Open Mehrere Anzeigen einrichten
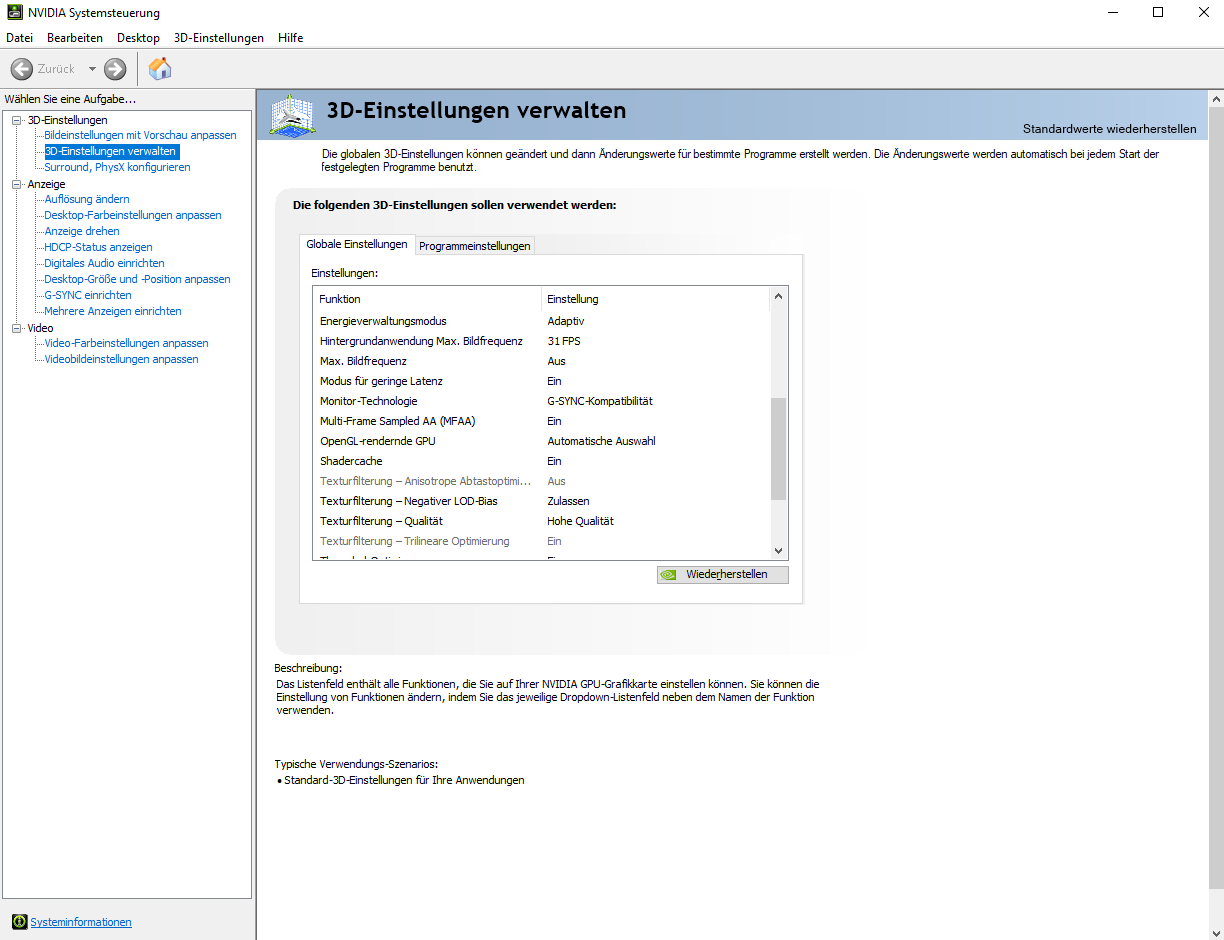The width and height of the screenshot is (1224, 940). point(113,311)
